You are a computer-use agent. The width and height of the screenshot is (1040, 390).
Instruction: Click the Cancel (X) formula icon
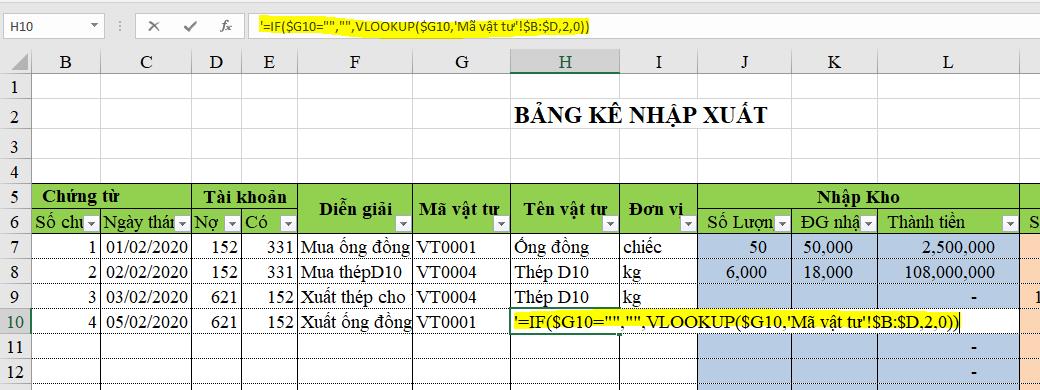click(x=154, y=27)
